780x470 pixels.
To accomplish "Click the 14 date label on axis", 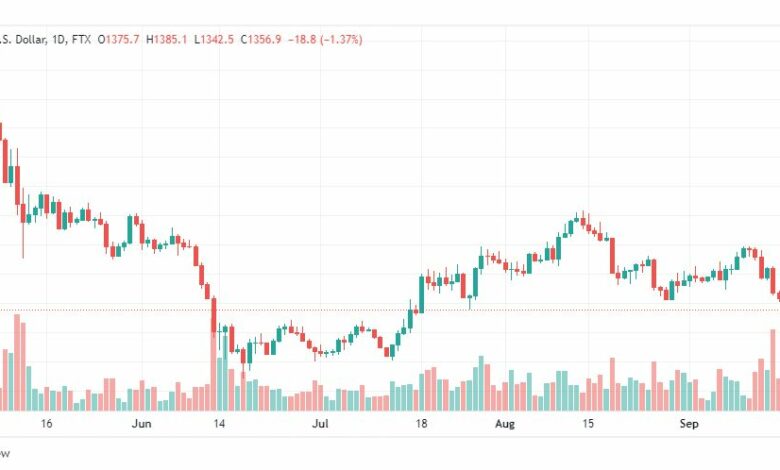I will (x=219, y=424).
